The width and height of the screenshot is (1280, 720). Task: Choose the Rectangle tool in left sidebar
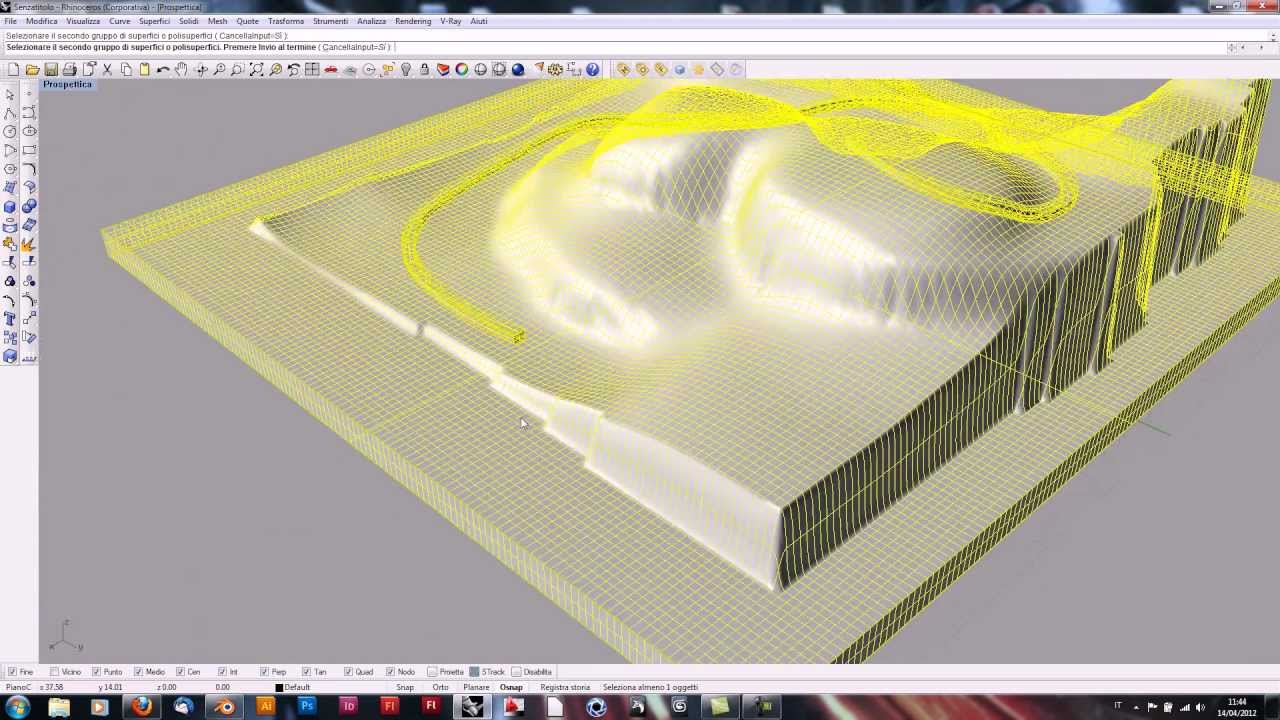pyautogui.click(x=29, y=150)
